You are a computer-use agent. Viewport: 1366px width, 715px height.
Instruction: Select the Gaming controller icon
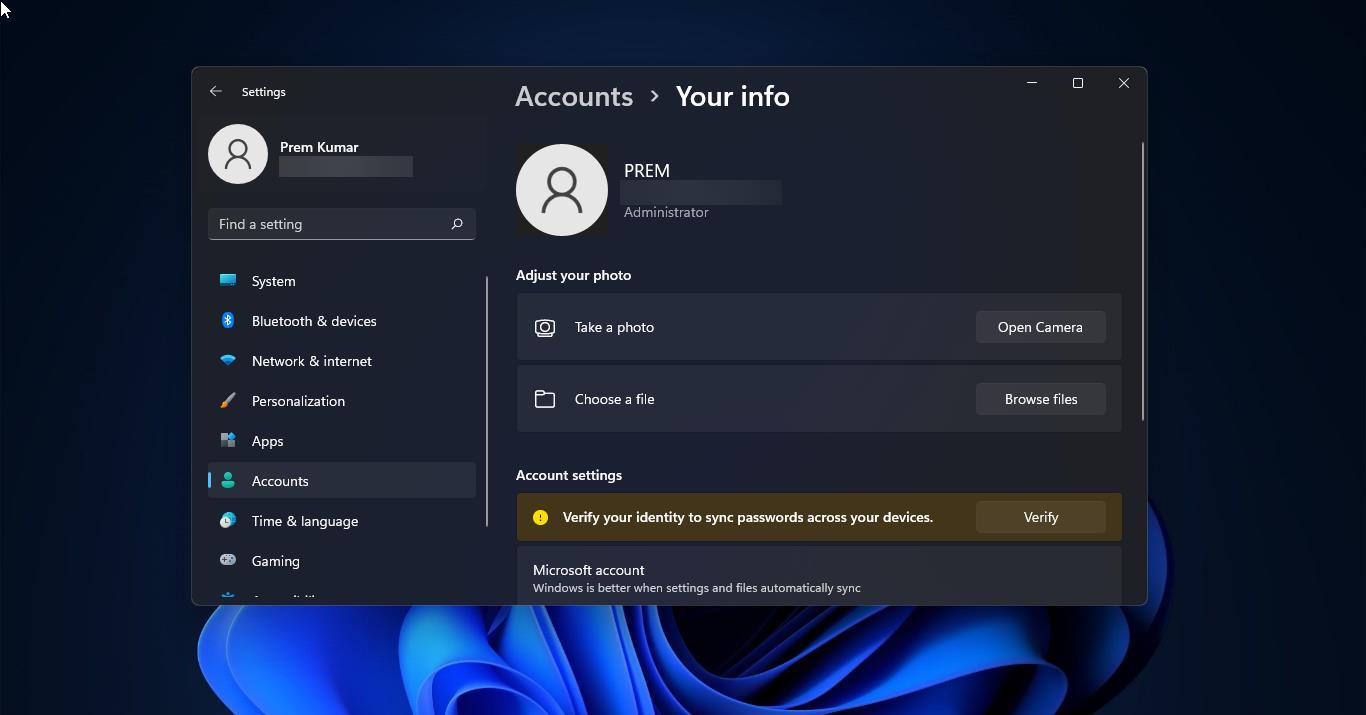pyautogui.click(x=228, y=561)
